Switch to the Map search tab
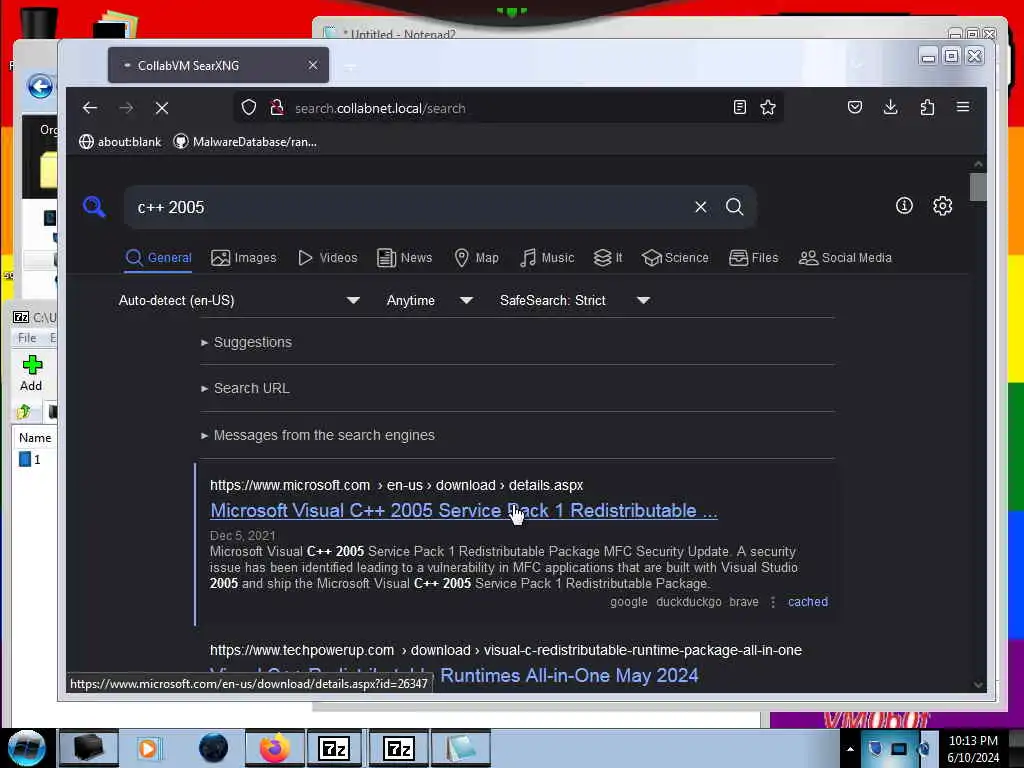This screenshot has width=1024, height=768. coord(476,257)
